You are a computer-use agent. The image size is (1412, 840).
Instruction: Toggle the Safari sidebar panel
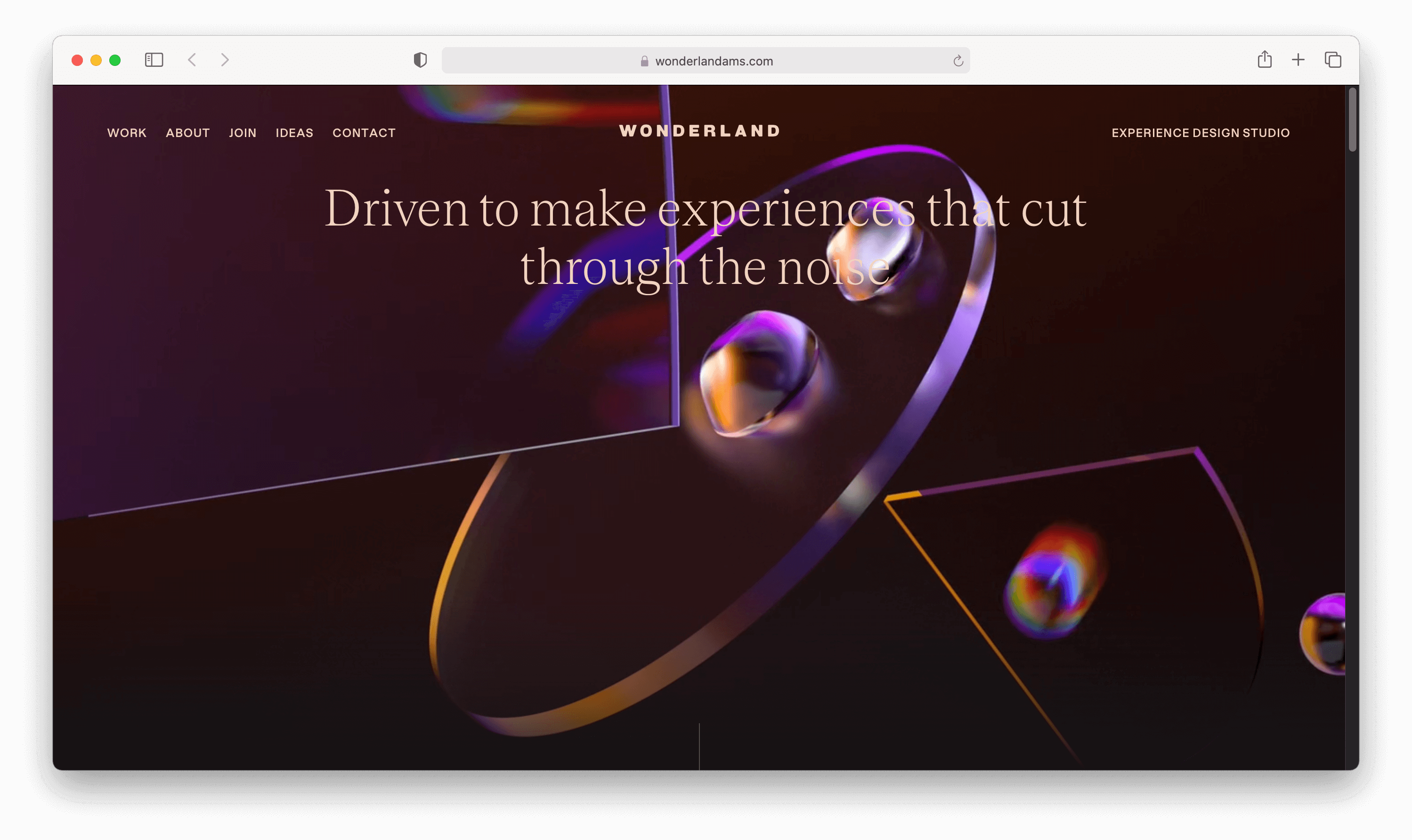tap(154, 60)
